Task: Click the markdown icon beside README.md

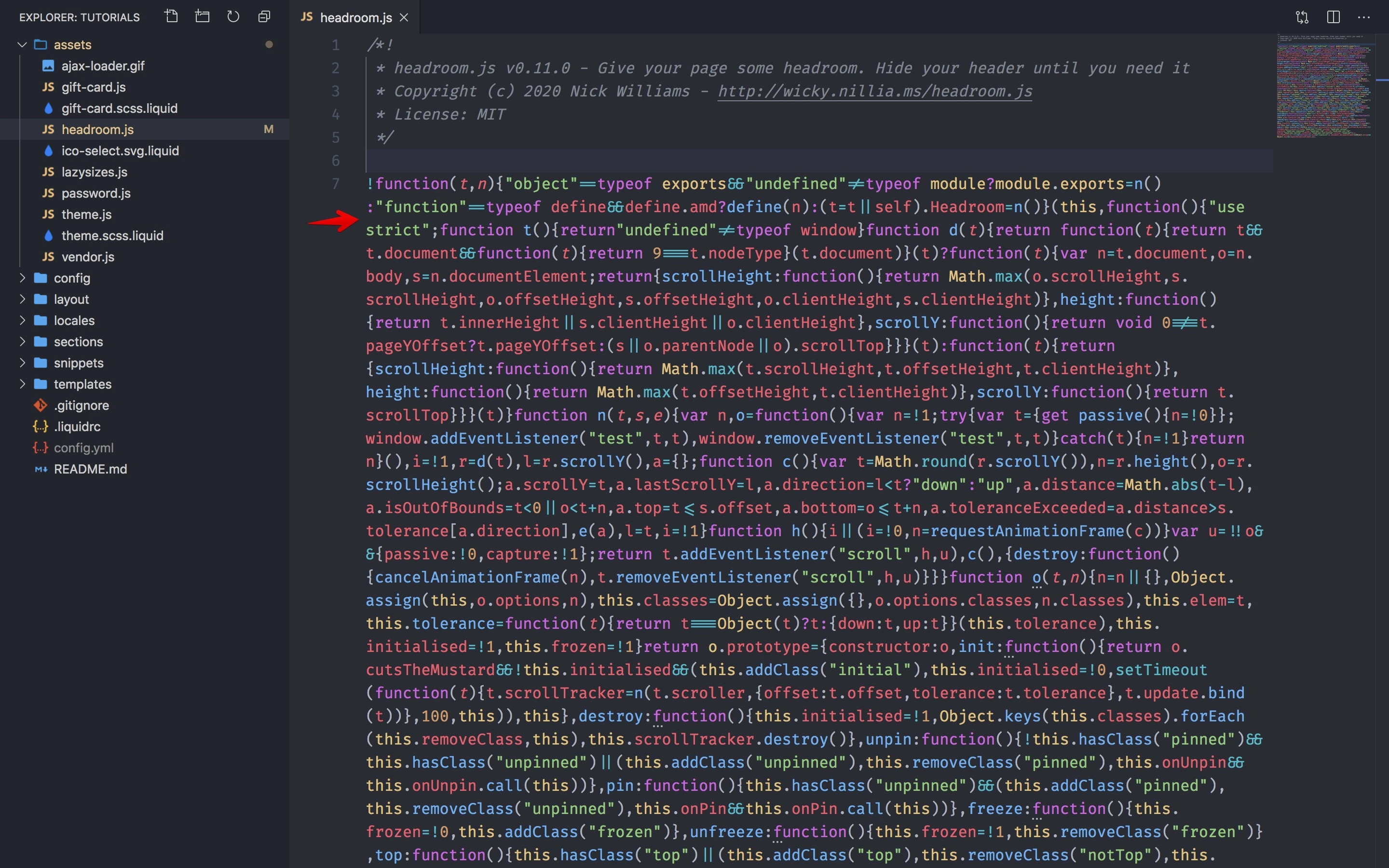Action: coord(41,469)
